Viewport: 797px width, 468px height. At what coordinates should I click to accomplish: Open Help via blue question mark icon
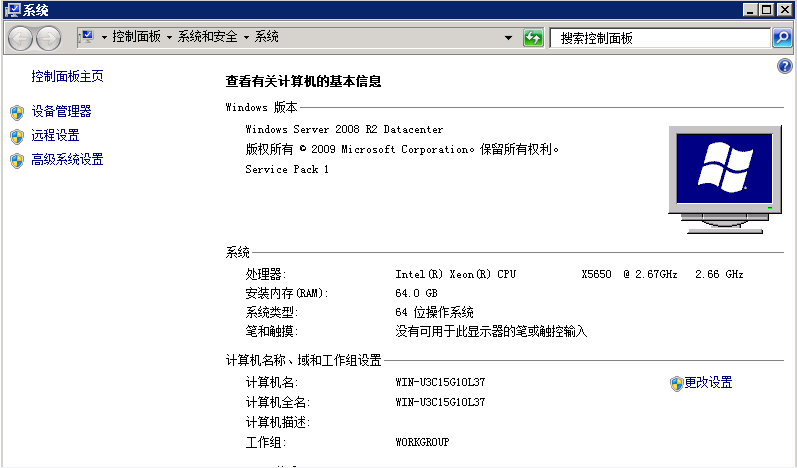784,66
